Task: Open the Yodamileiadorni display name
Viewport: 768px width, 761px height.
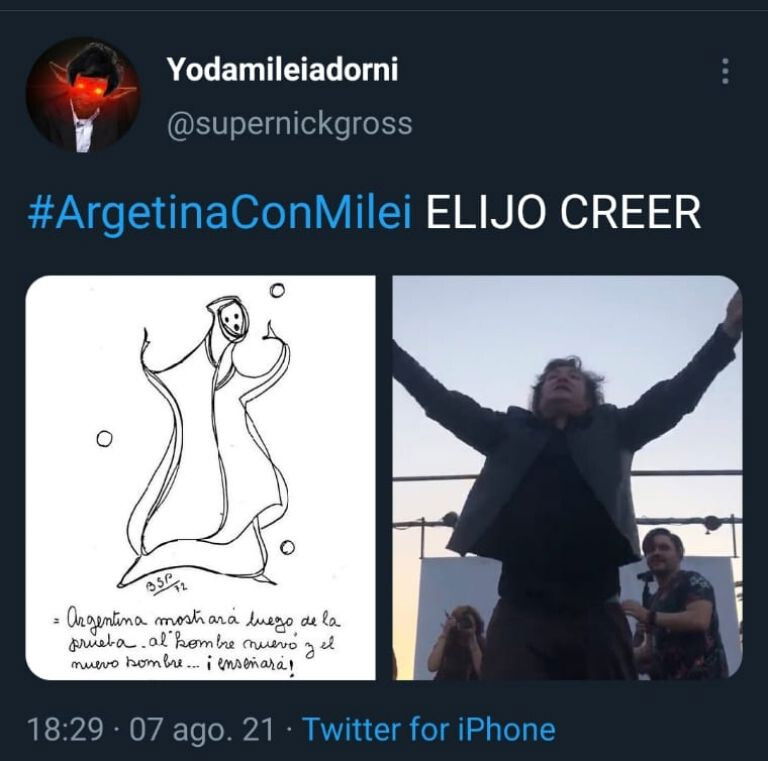Action: click(x=282, y=69)
